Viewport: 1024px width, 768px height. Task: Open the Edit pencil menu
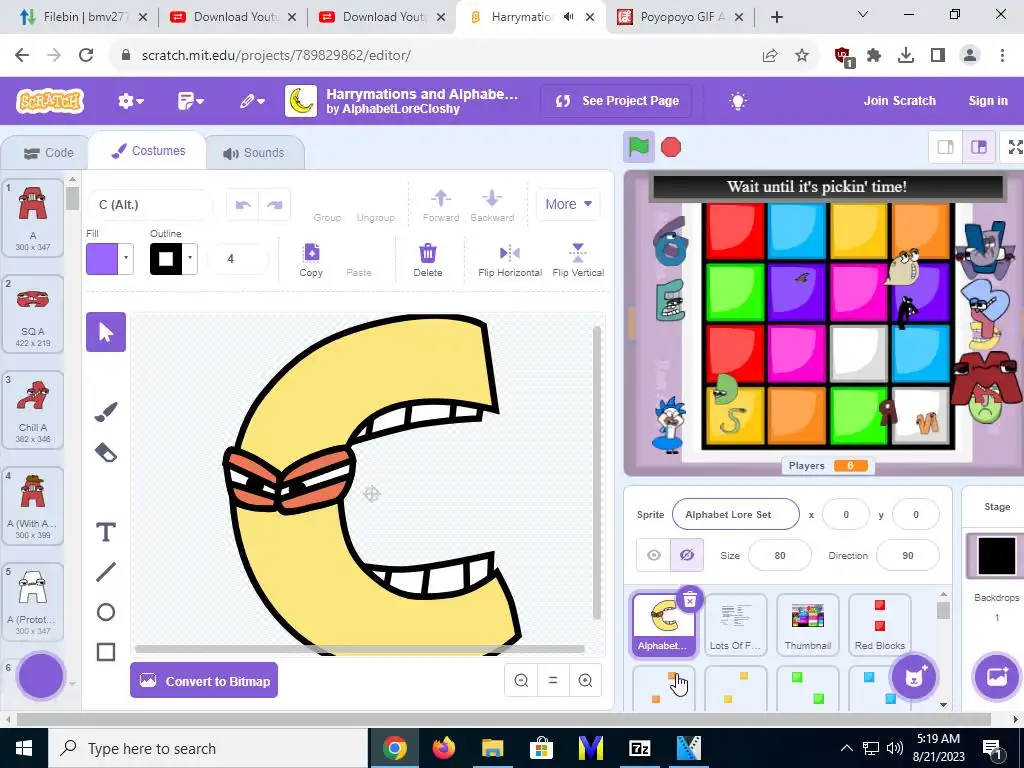click(252, 101)
